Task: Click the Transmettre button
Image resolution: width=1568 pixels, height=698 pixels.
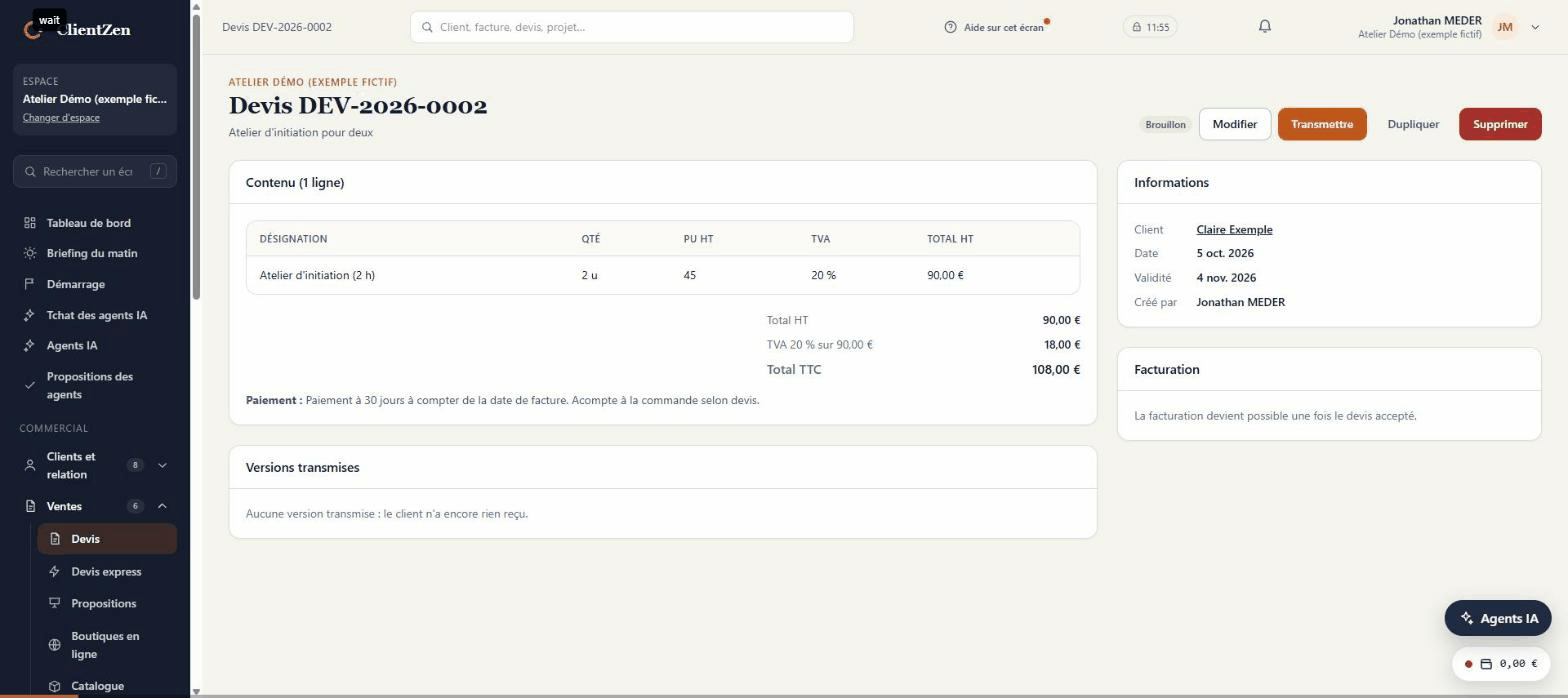Action: 1322,124
